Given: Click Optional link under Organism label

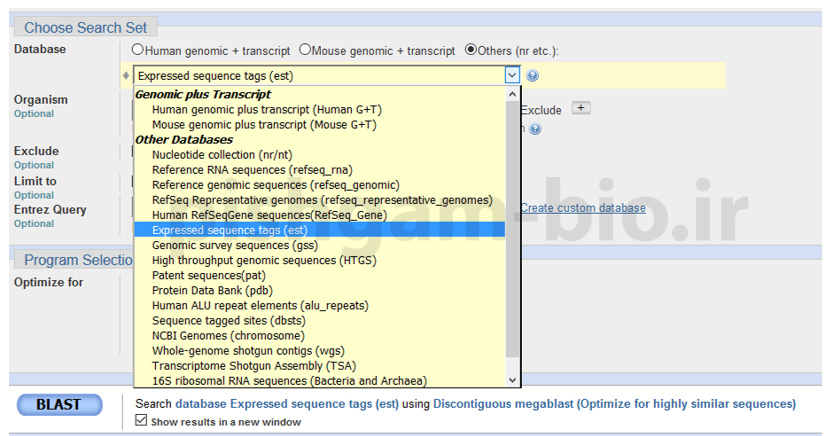Looking at the screenshot, I should click(34, 114).
